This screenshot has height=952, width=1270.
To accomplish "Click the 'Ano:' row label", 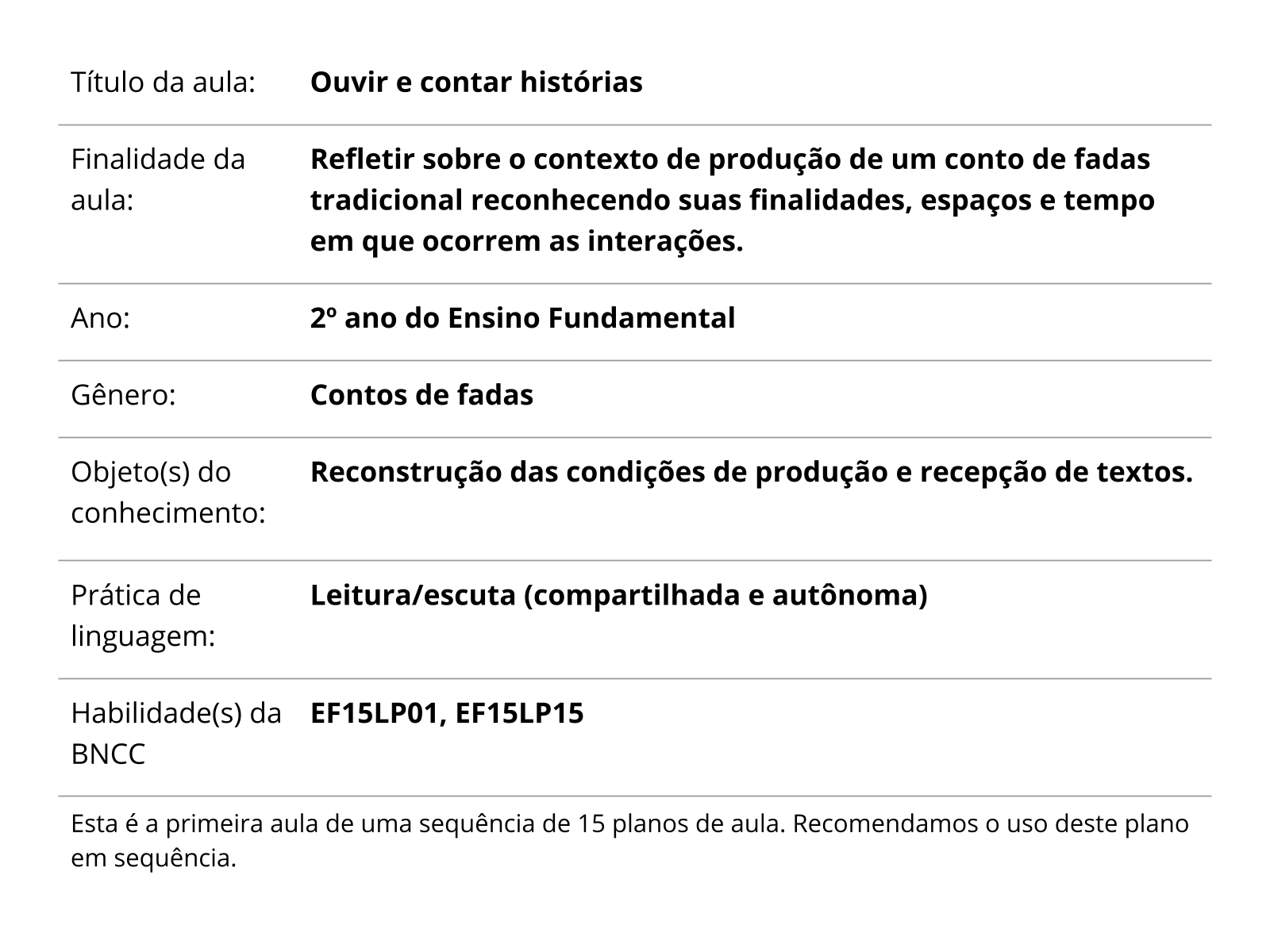I will (101, 318).
